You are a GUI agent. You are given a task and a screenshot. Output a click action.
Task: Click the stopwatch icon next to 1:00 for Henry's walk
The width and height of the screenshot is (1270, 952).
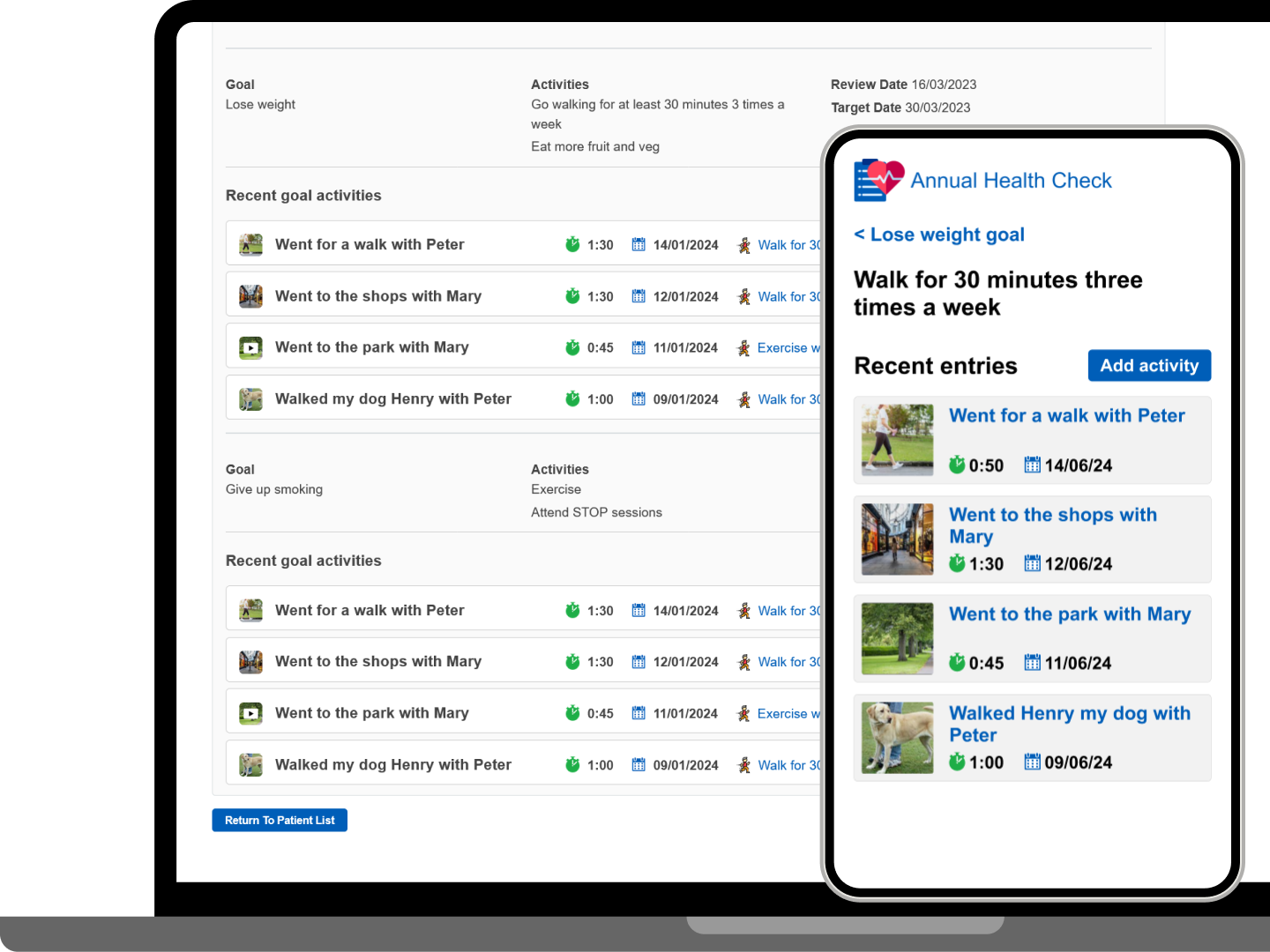pos(571,398)
